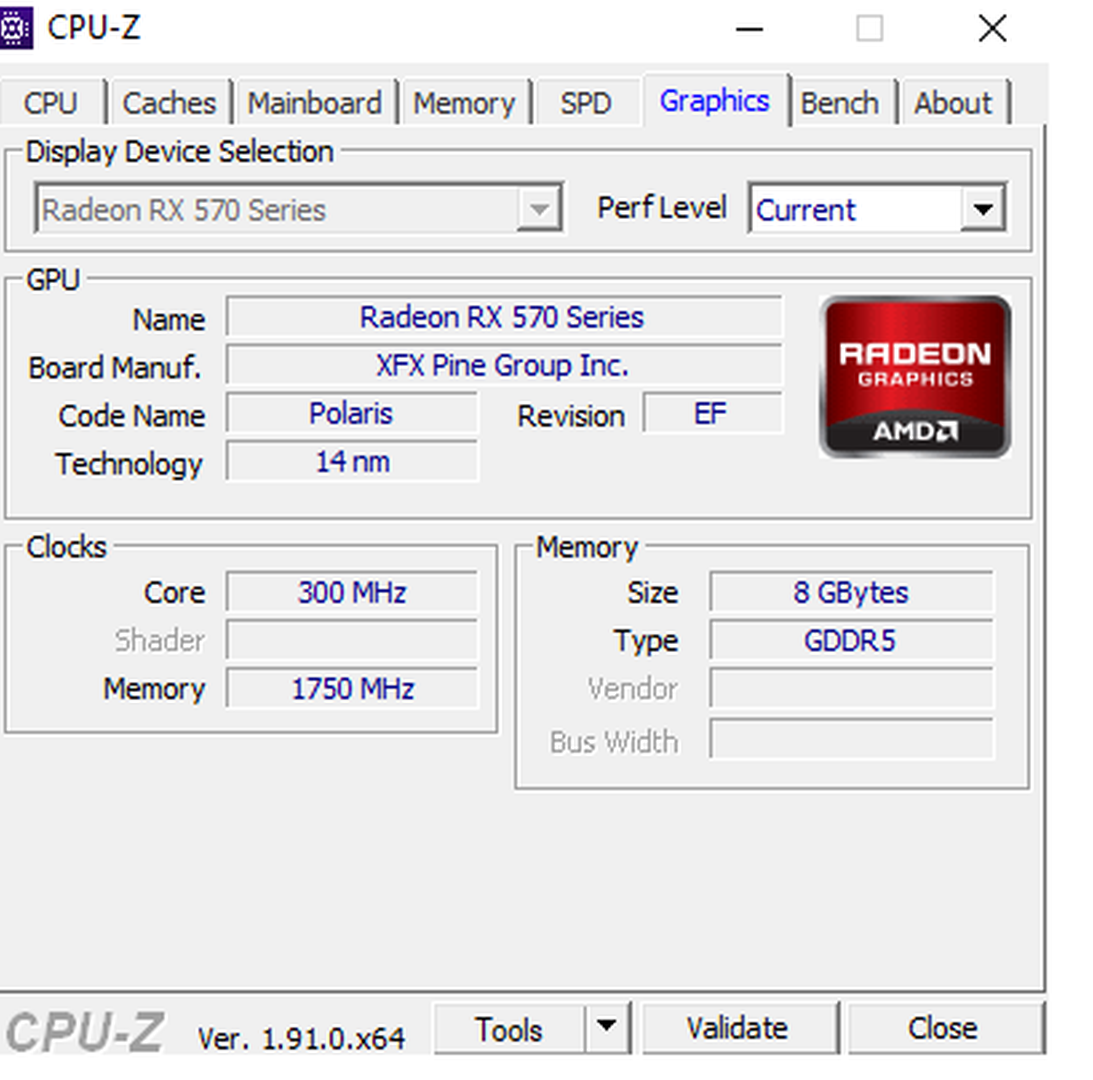
Task: Select the Memory tab
Action: [x=464, y=103]
